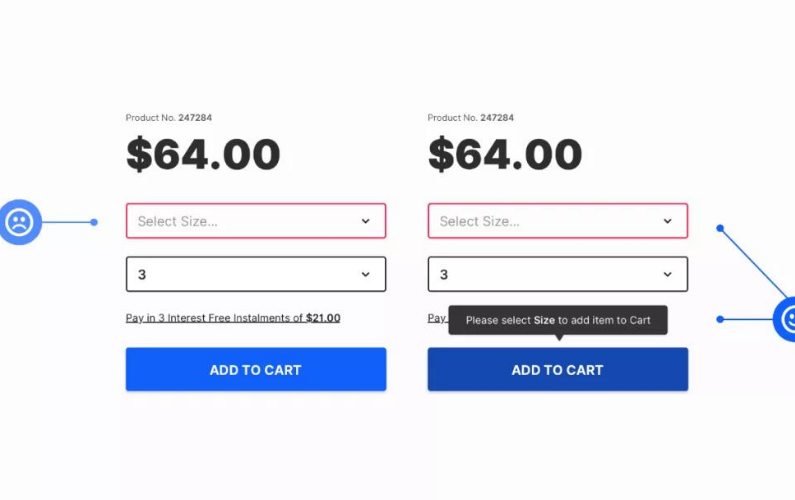Click the partially hidden Pay link on right
795x500 pixels.
pos(437,318)
